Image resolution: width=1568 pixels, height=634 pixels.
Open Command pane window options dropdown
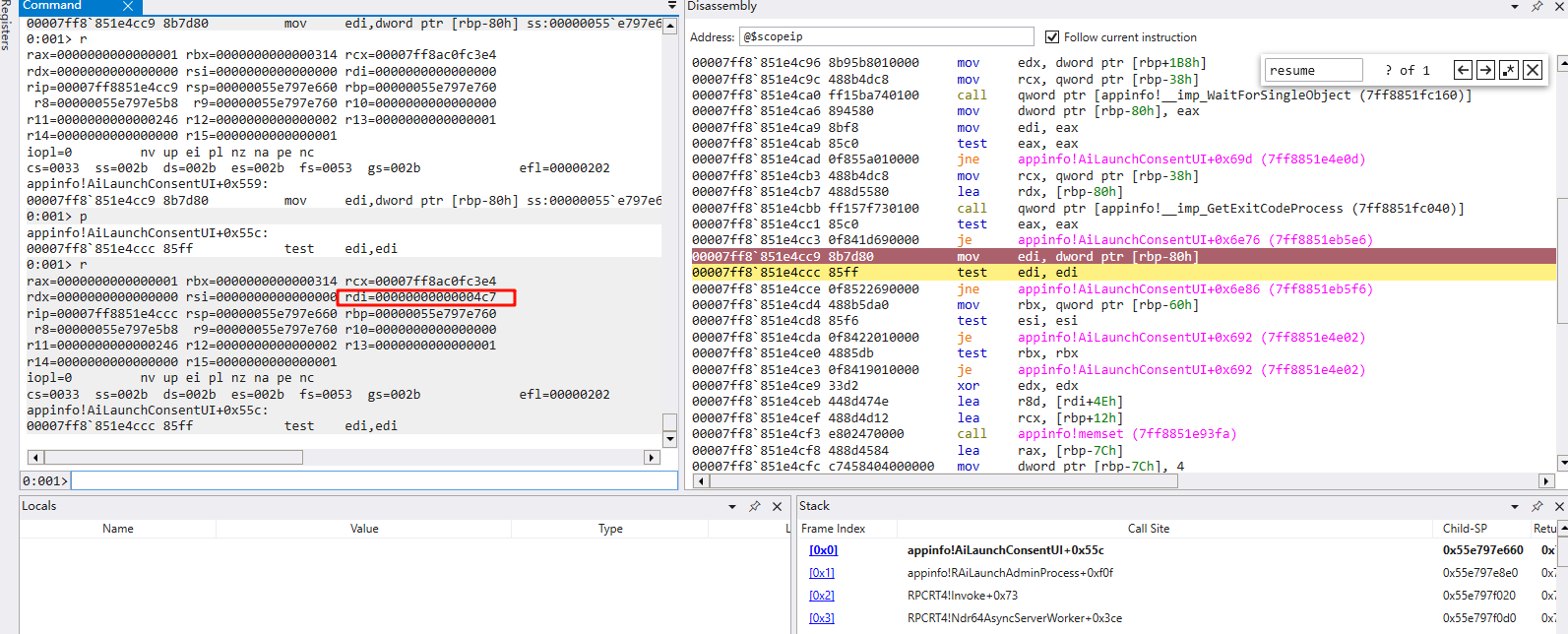[671, 6]
